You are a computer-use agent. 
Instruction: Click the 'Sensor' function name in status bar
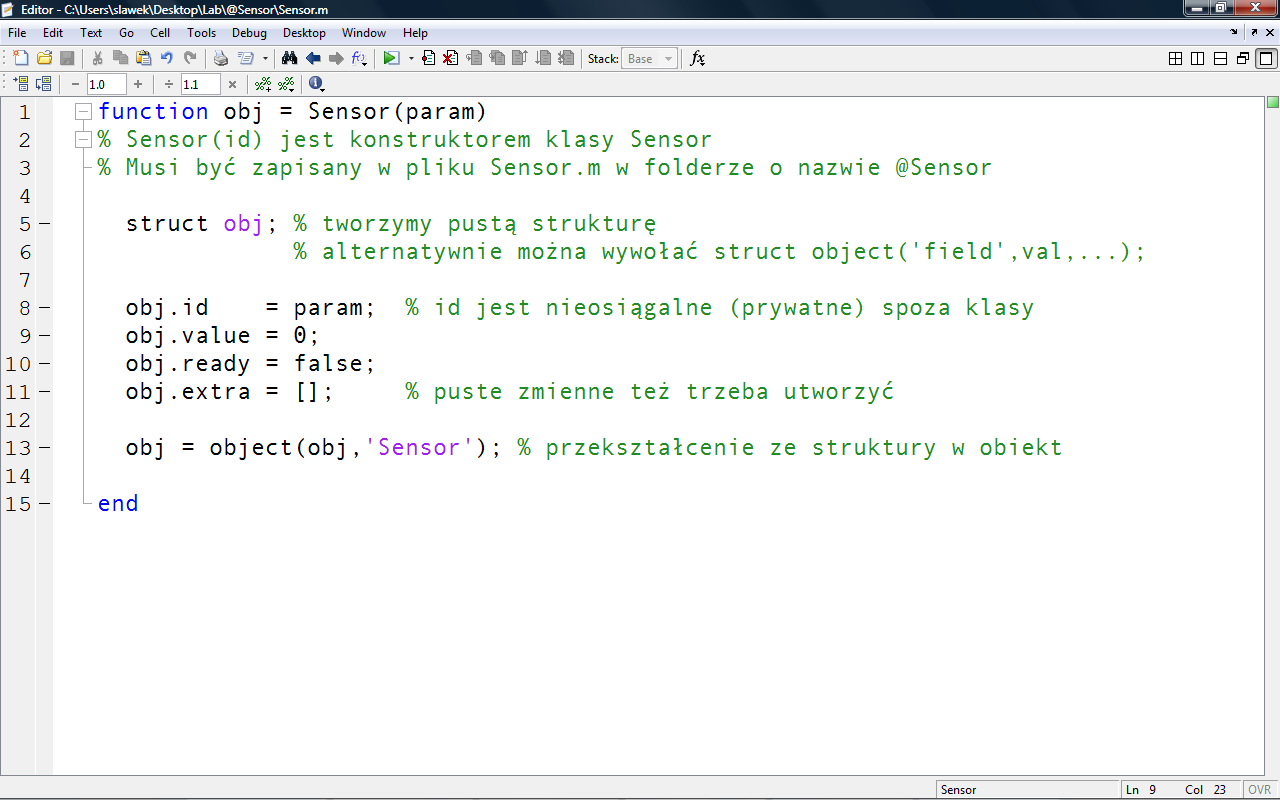pyautogui.click(x=958, y=790)
